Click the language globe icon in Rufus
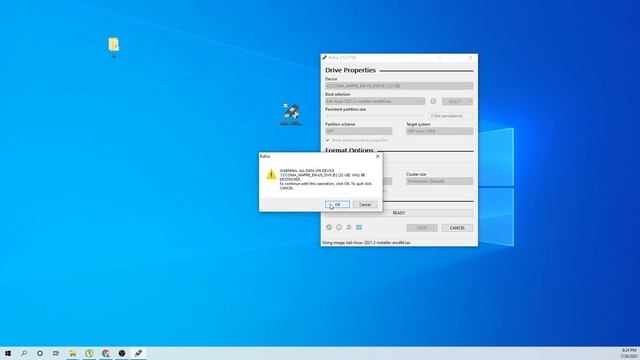 coord(329,227)
